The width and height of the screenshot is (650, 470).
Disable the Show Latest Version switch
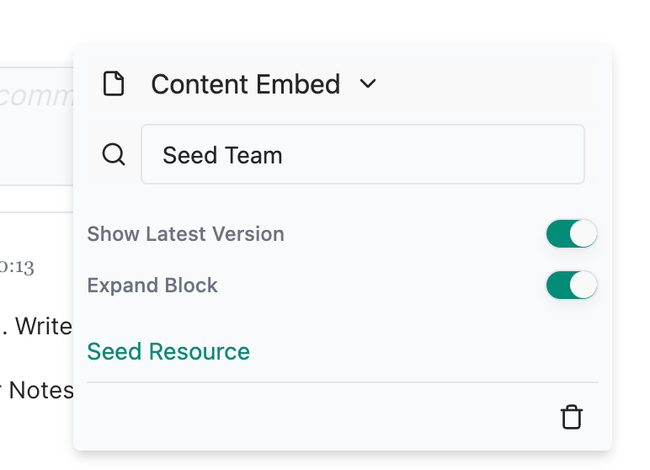571,234
